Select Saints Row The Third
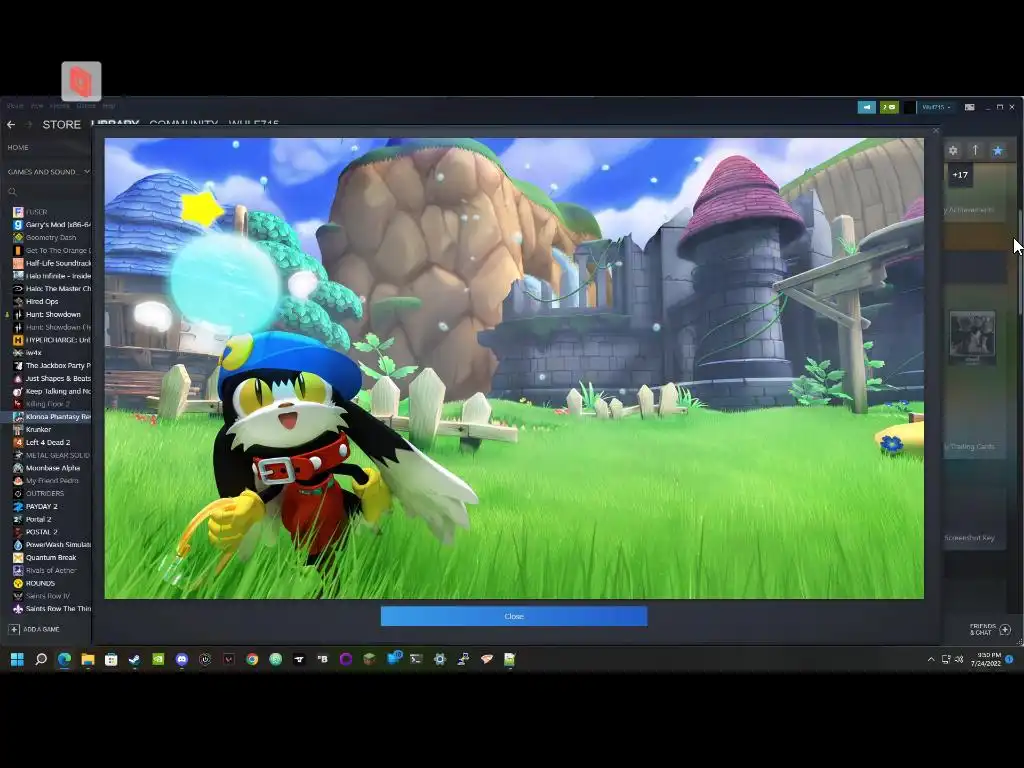 tap(52, 609)
